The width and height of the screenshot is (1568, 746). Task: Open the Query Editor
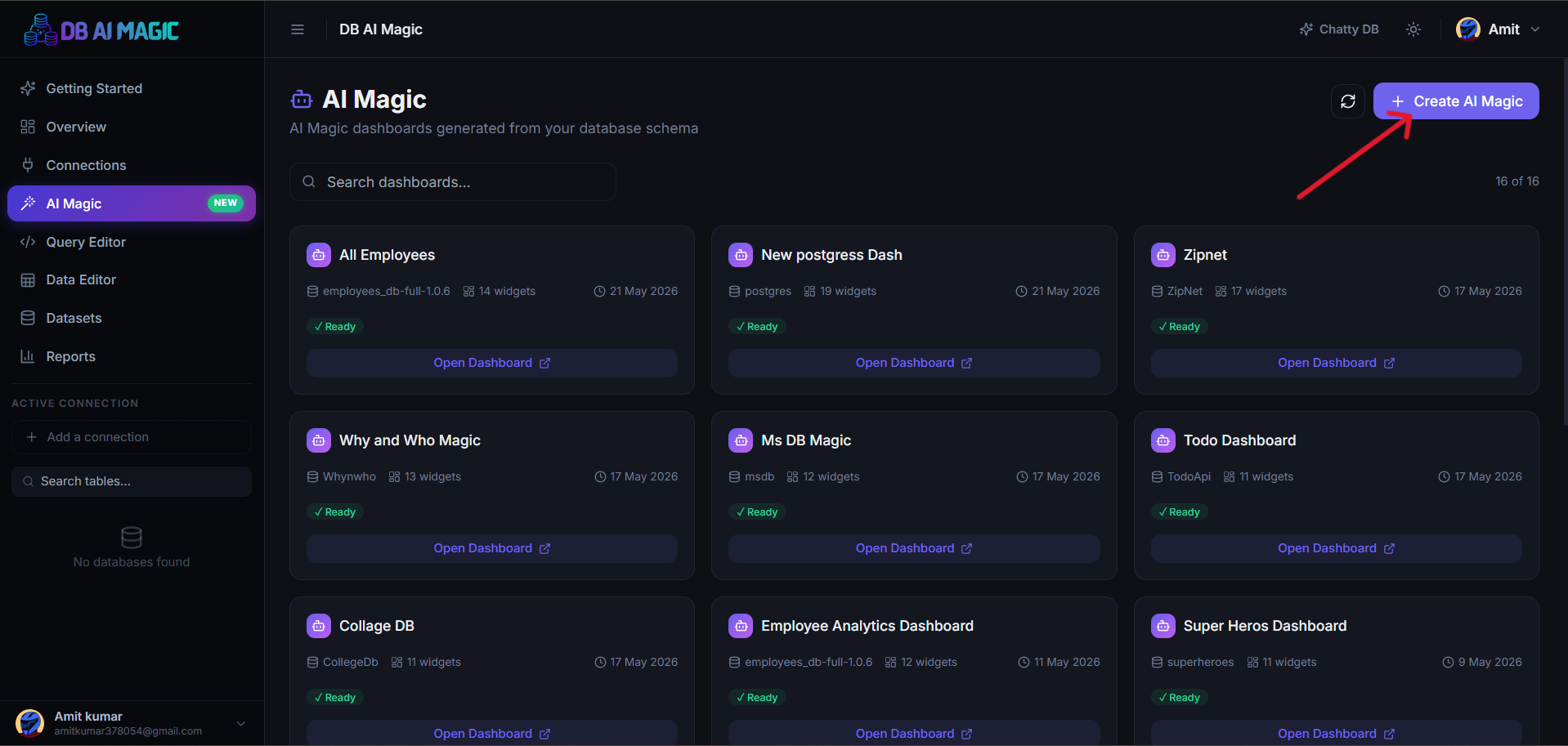click(x=132, y=242)
